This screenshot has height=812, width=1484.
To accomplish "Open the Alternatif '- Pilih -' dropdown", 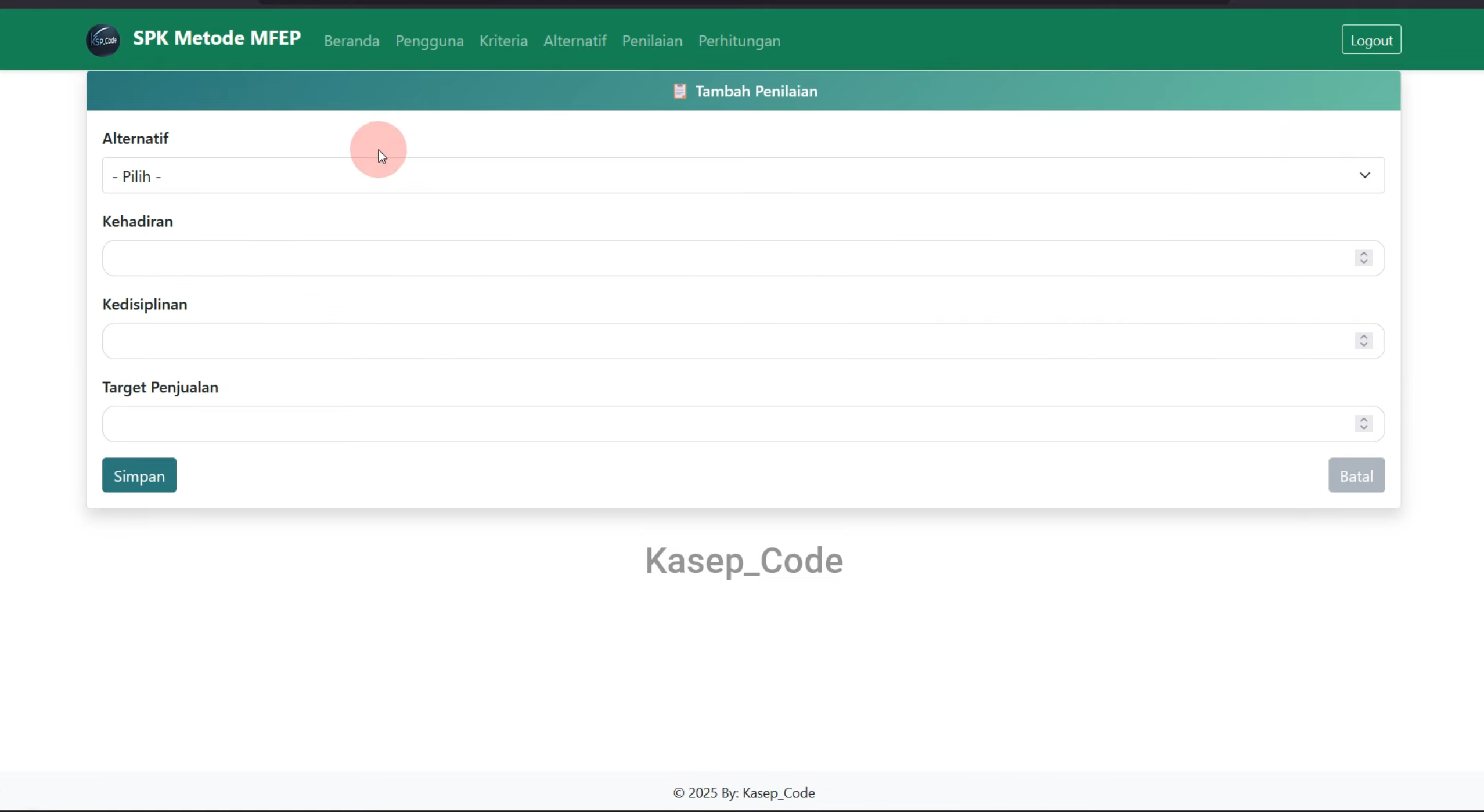I will [743, 175].
